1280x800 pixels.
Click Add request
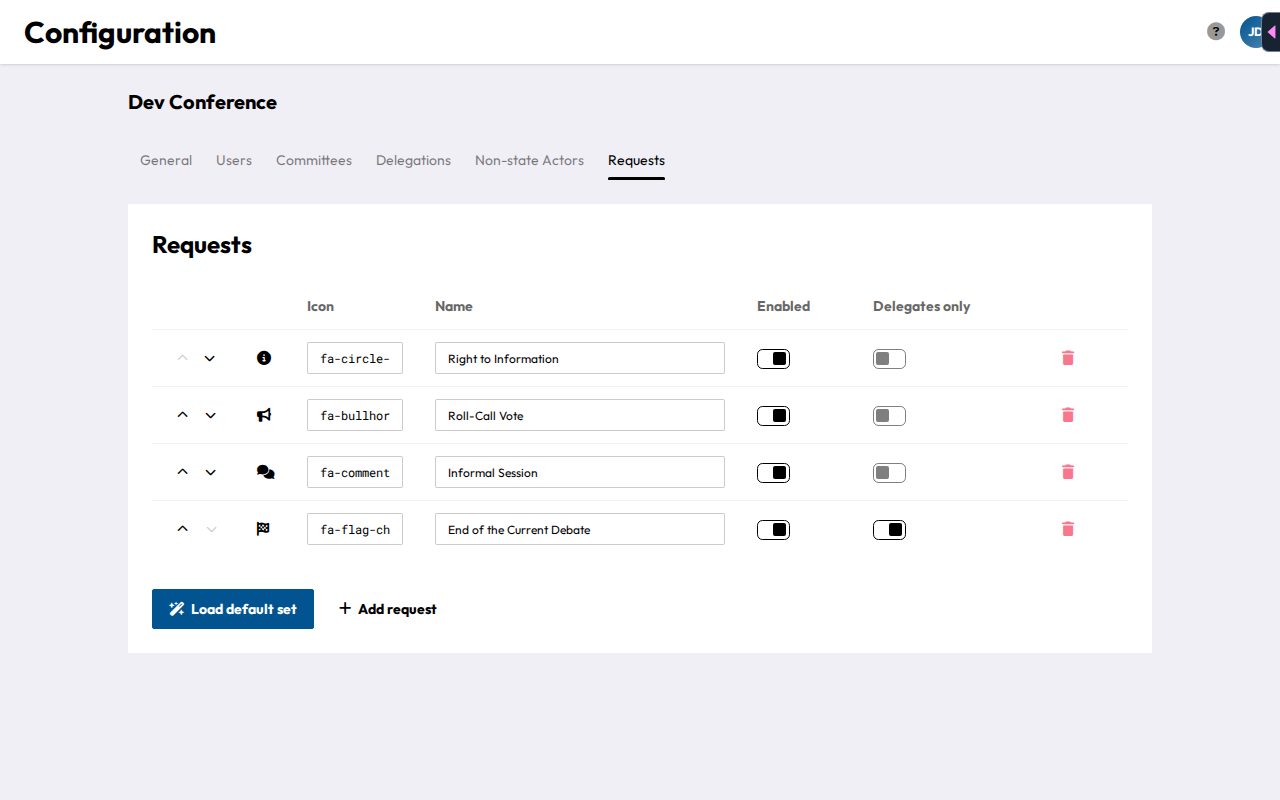click(x=387, y=609)
